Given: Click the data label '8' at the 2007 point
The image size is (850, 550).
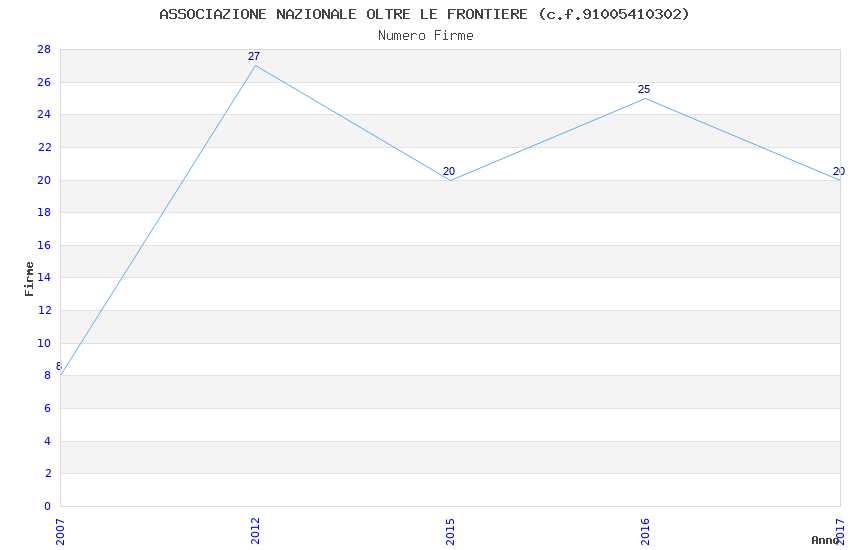Looking at the screenshot, I should [x=59, y=366].
